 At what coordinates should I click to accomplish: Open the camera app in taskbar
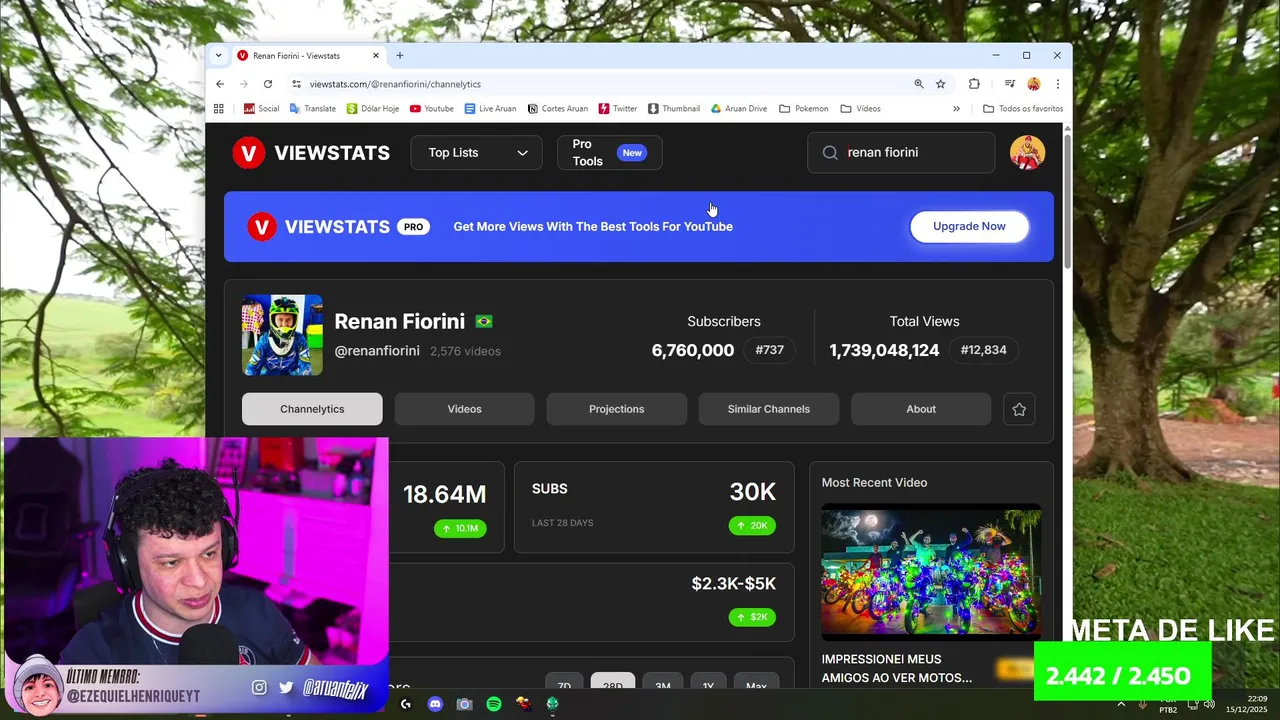[464, 704]
